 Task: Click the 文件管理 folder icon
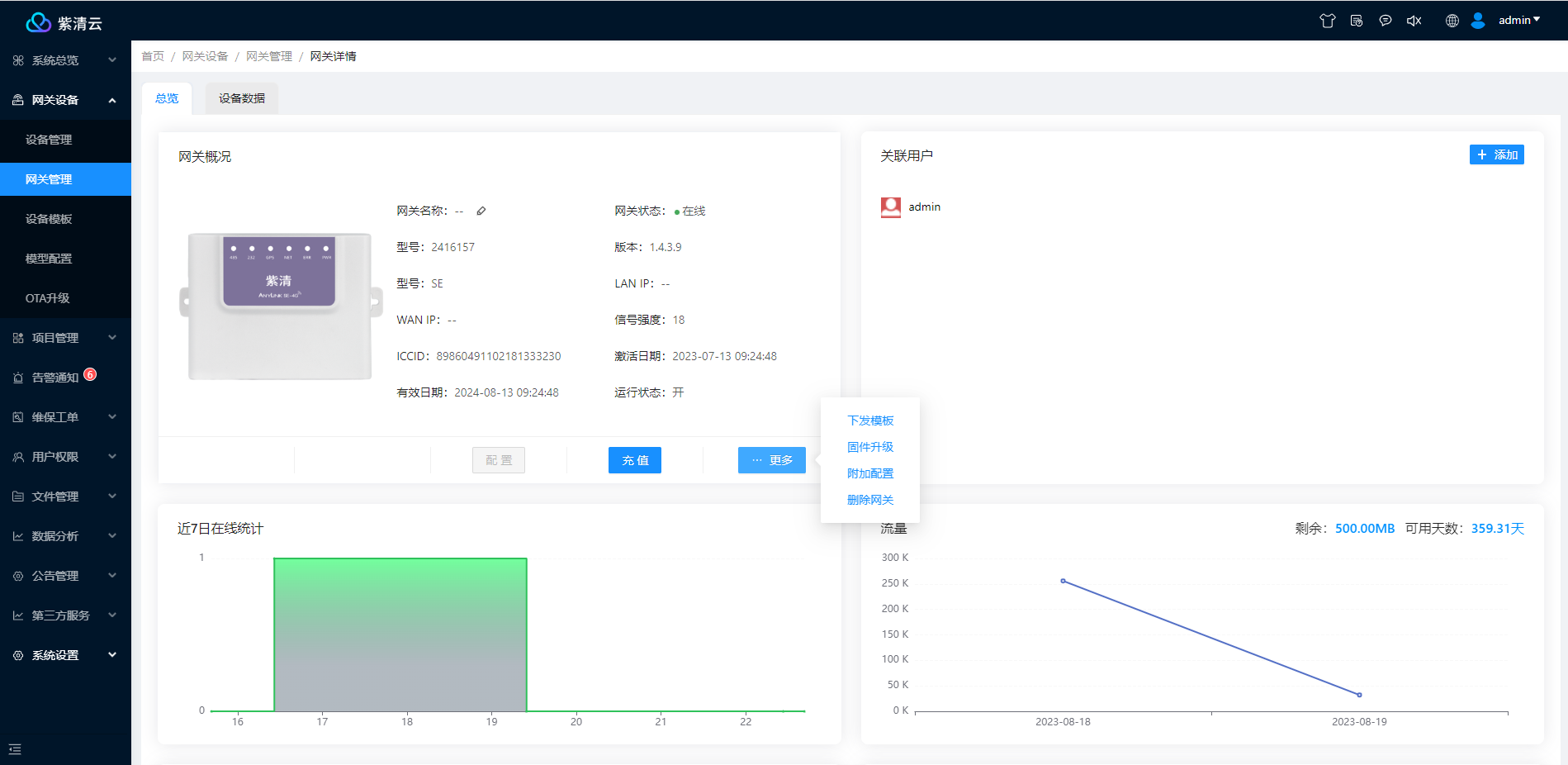pos(18,497)
